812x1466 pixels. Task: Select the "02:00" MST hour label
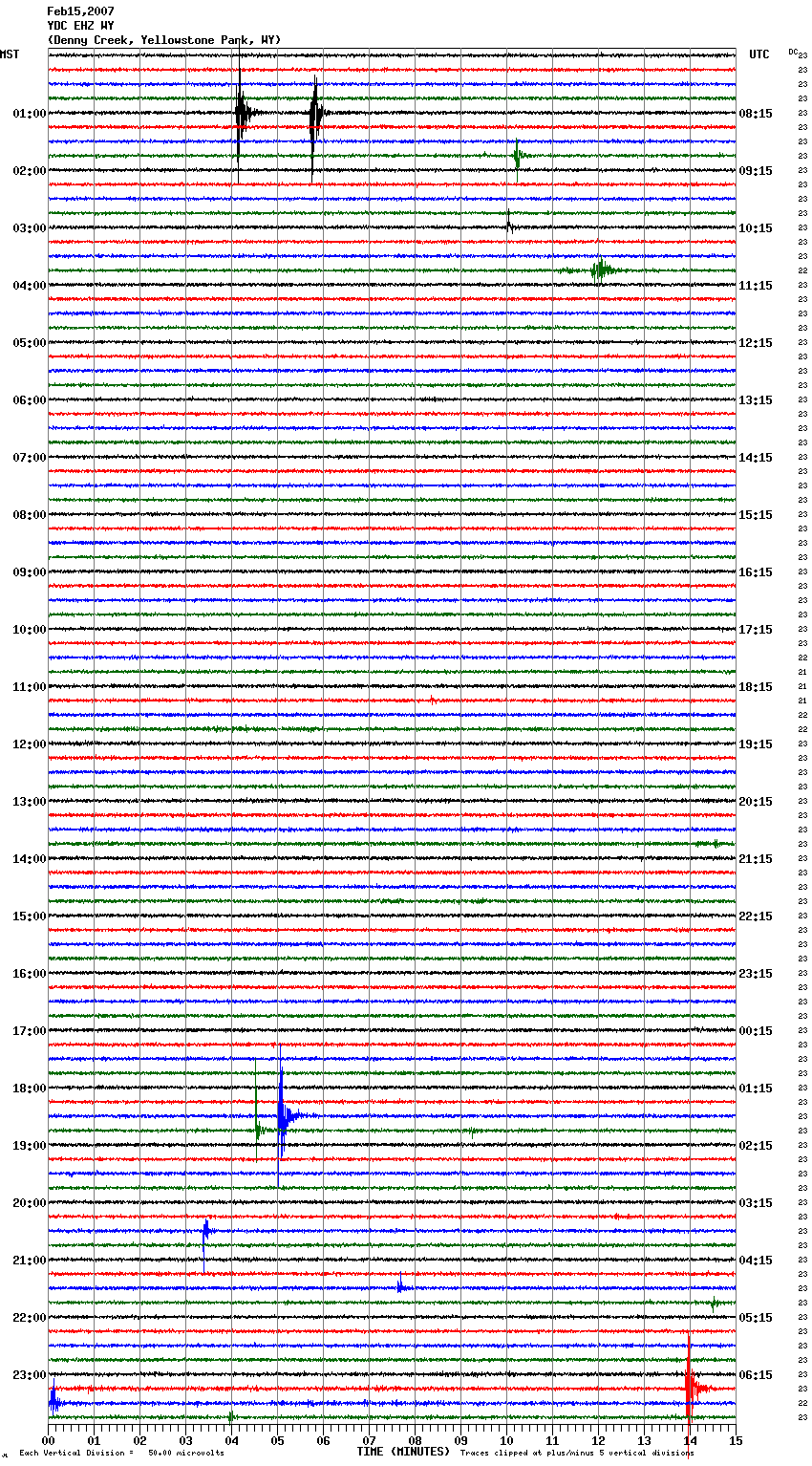pos(30,171)
